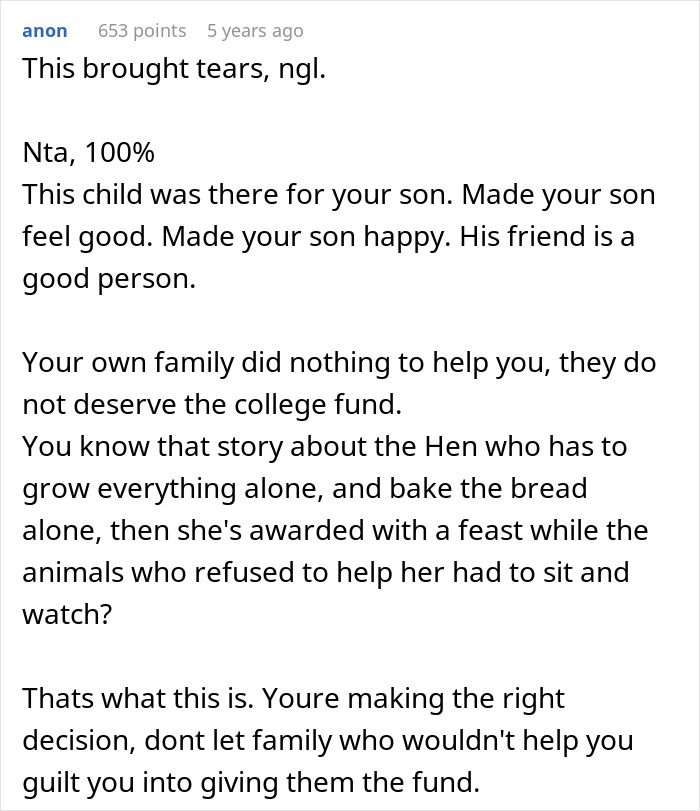700x811 pixels.
Task: Click the line starting 'You know that story'
Action: pyautogui.click(x=324, y=445)
